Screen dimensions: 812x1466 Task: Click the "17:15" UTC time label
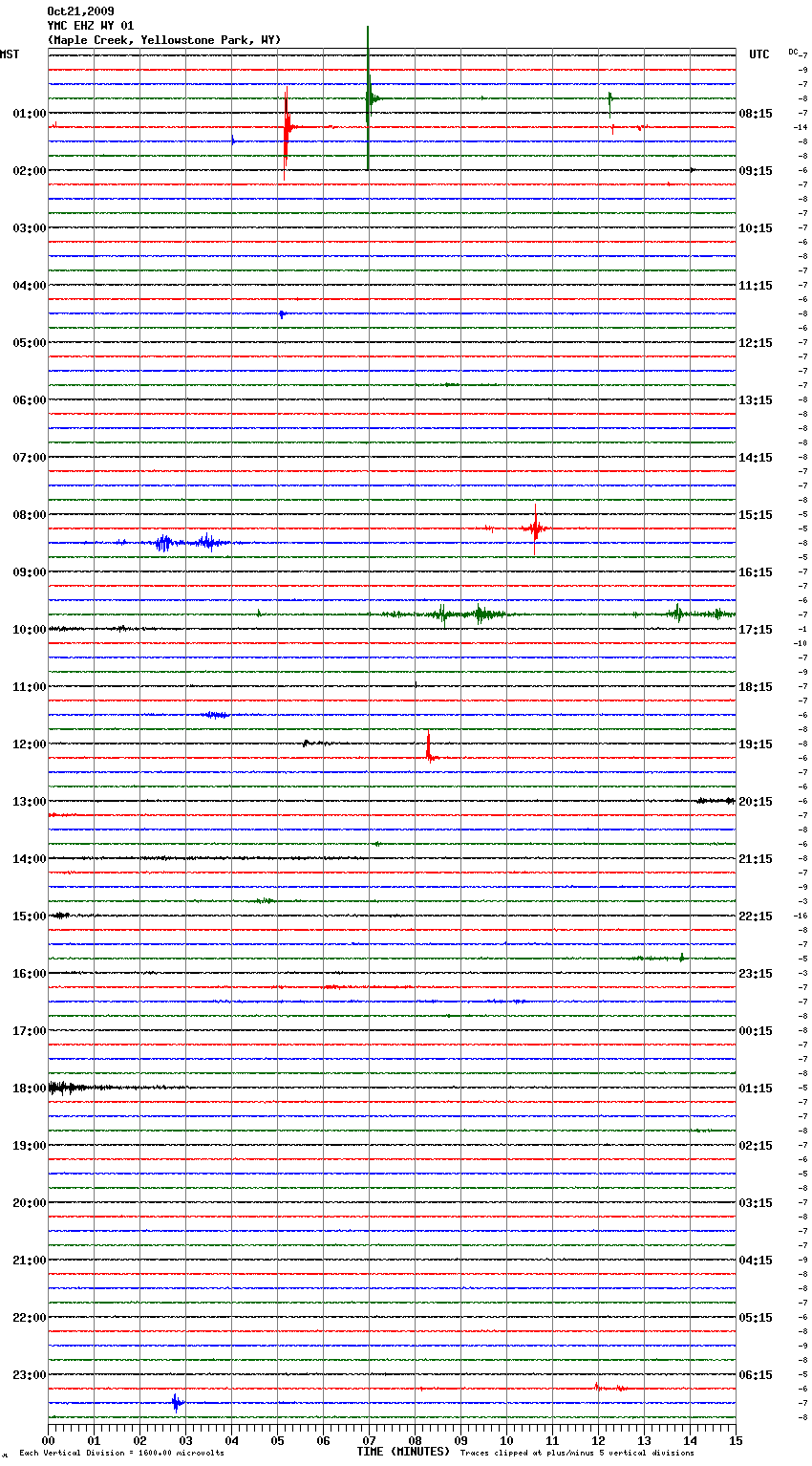pyautogui.click(x=756, y=630)
